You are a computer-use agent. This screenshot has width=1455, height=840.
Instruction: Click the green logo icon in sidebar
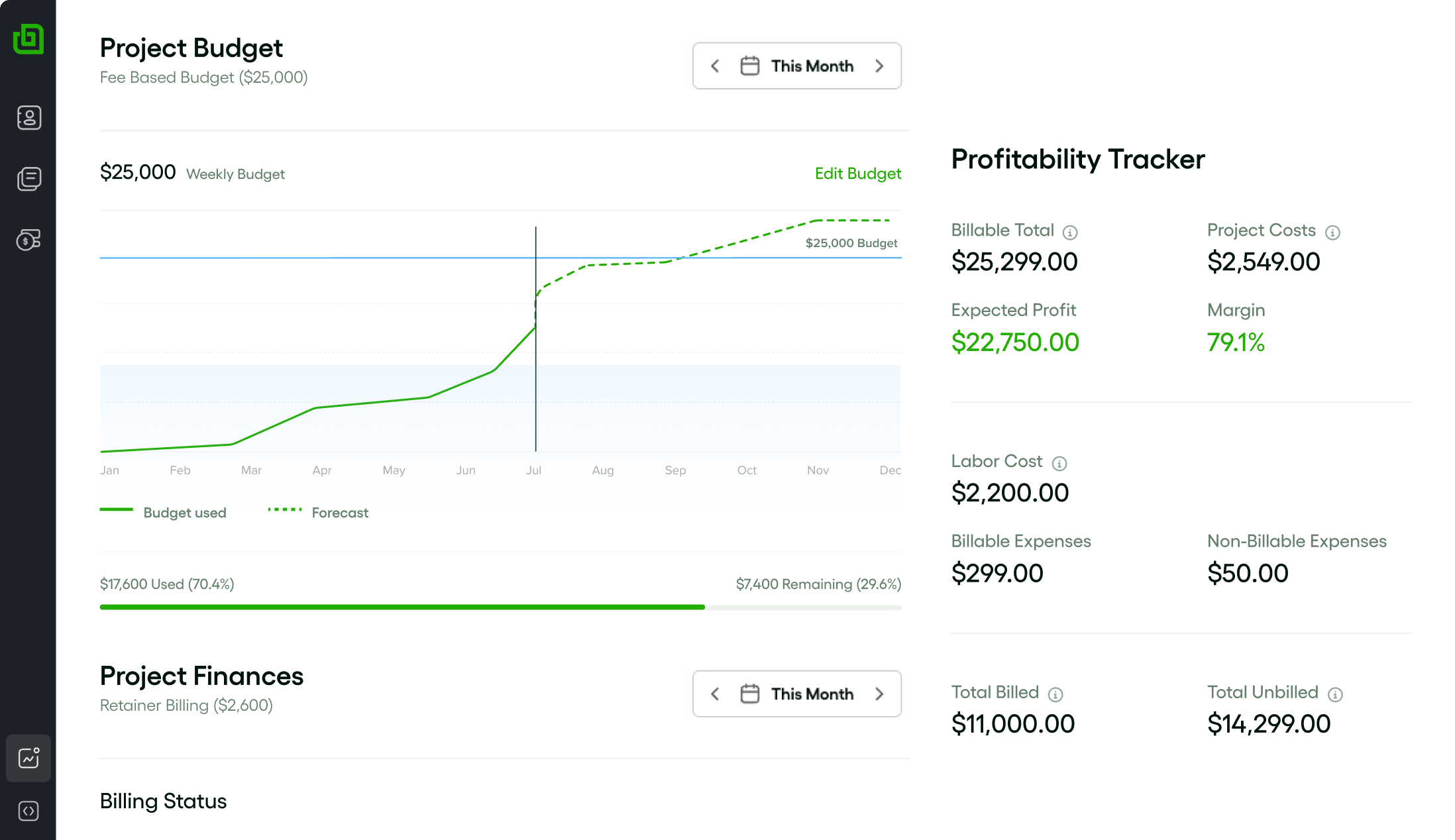[x=28, y=39]
